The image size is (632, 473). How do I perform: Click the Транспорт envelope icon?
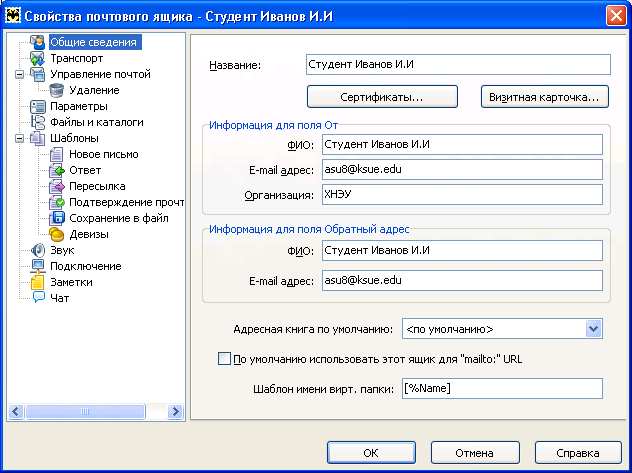point(37,58)
